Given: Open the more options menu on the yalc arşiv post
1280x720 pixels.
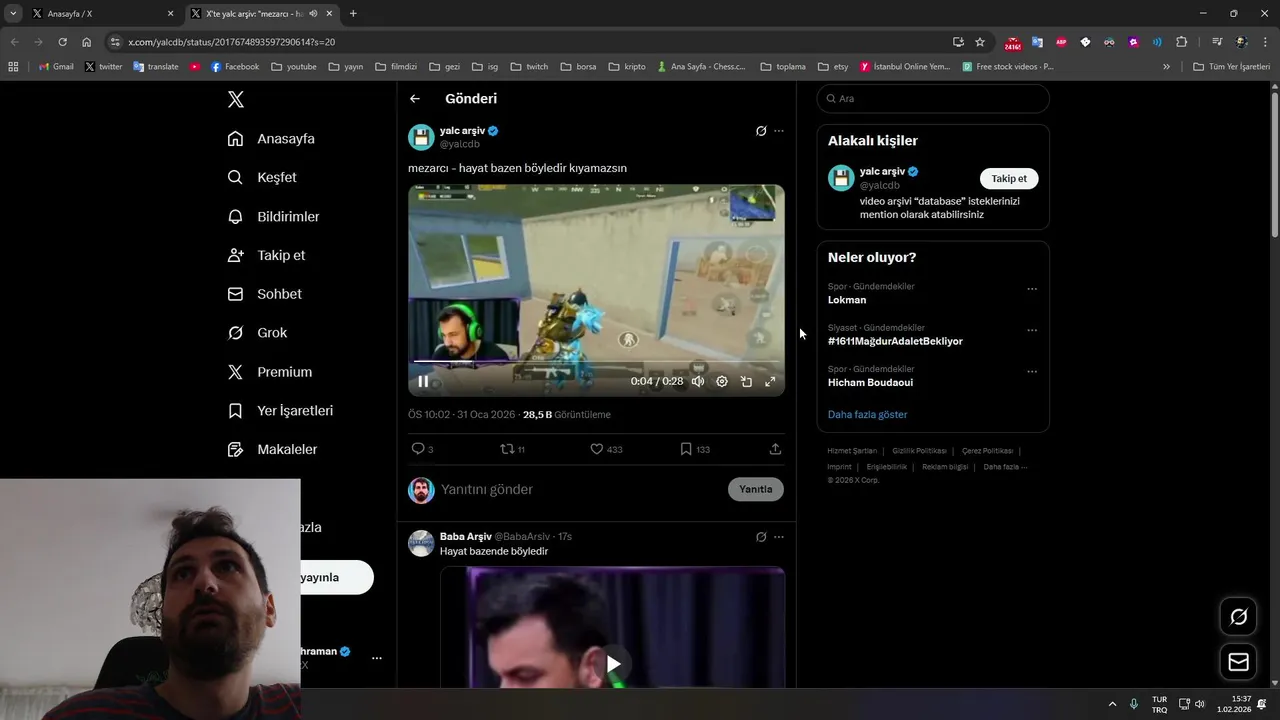Looking at the screenshot, I should tap(779, 131).
